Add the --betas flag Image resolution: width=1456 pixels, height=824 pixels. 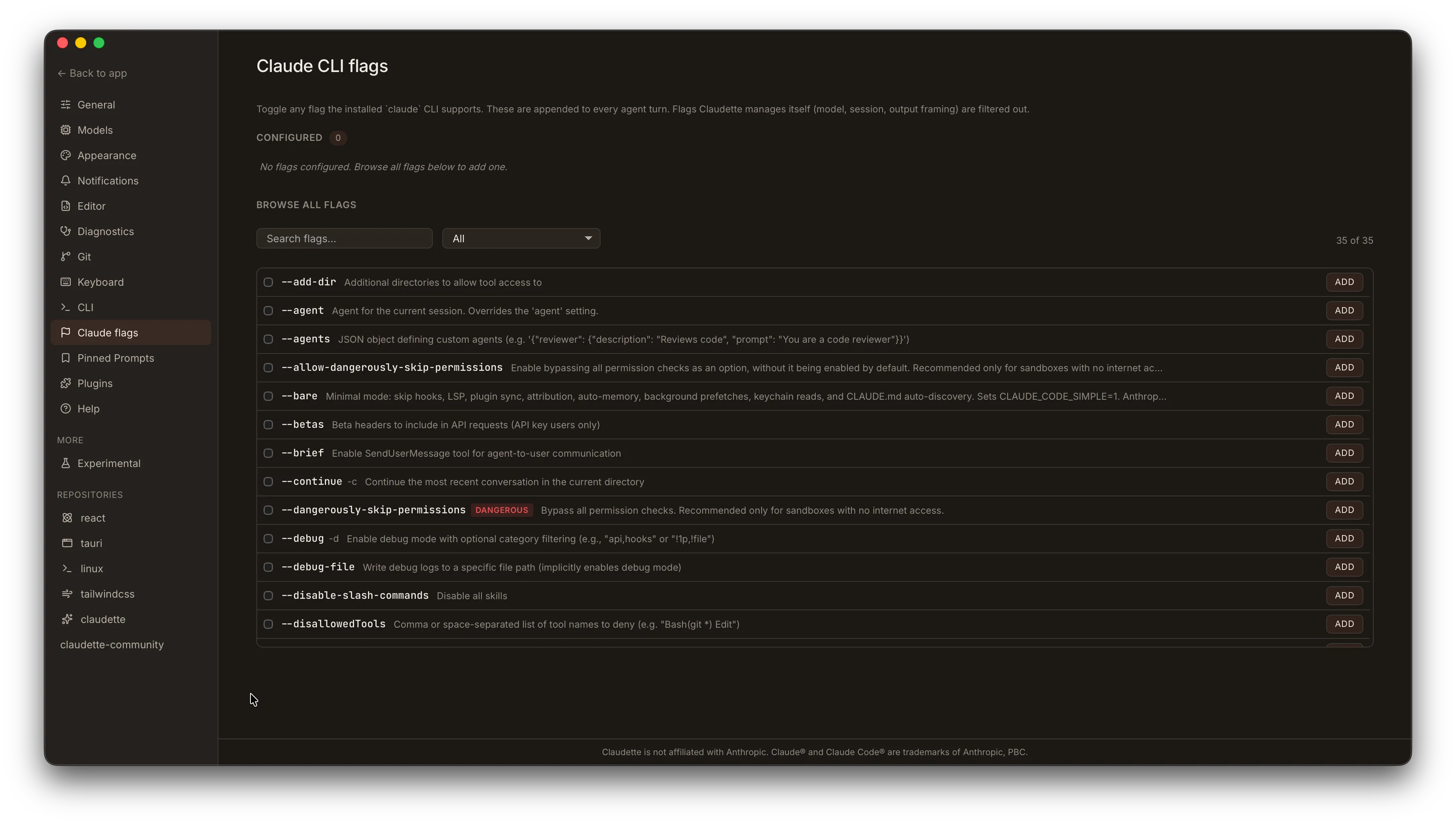pyautogui.click(x=1344, y=424)
